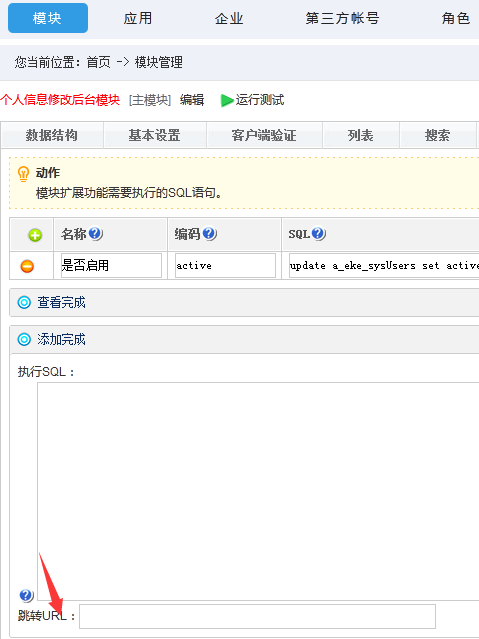Viewport: 479px width, 639px height.
Task: Switch to the 数据结构 tab
Action: pos(52,135)
